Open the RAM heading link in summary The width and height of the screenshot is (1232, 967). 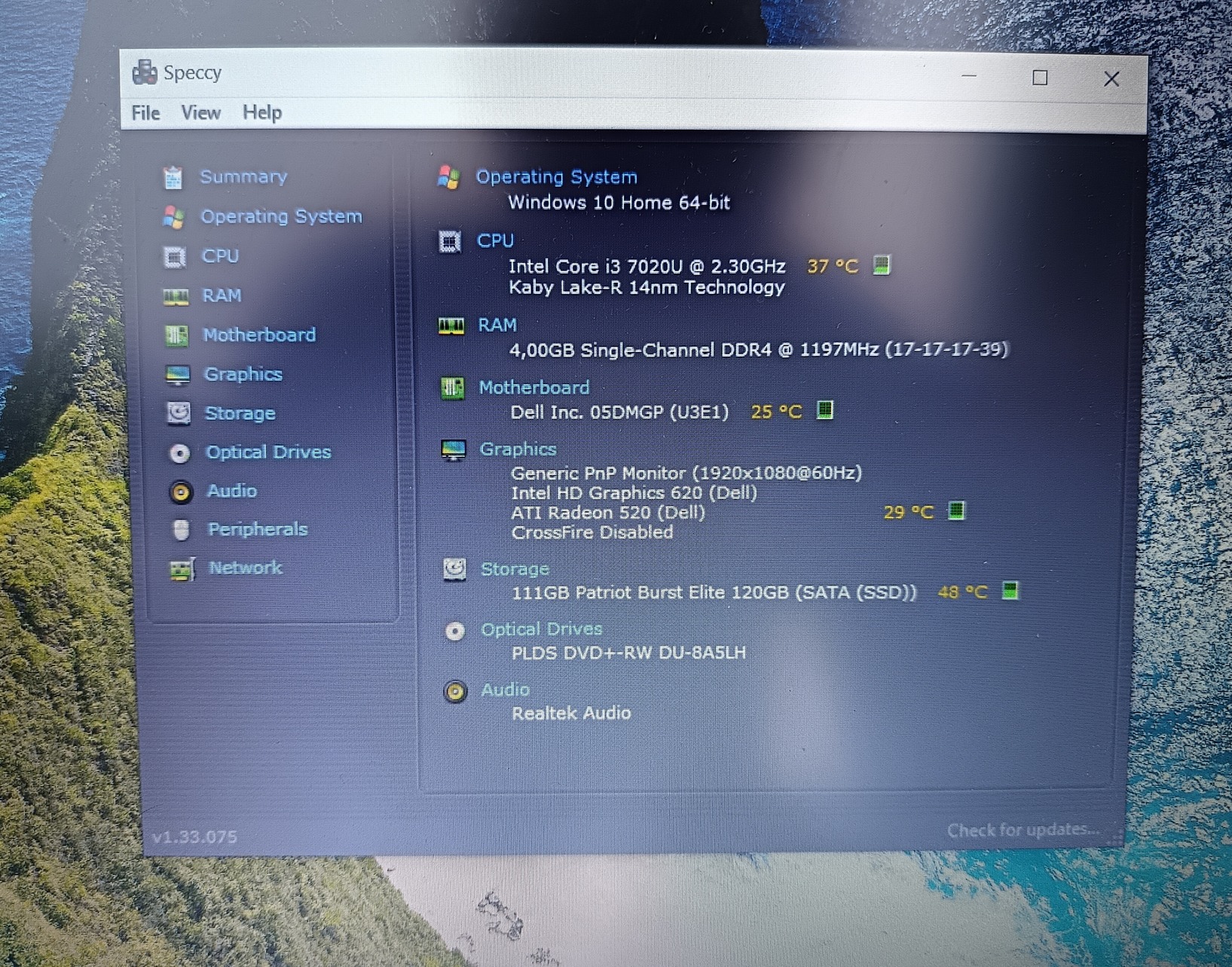coord(497,325)
